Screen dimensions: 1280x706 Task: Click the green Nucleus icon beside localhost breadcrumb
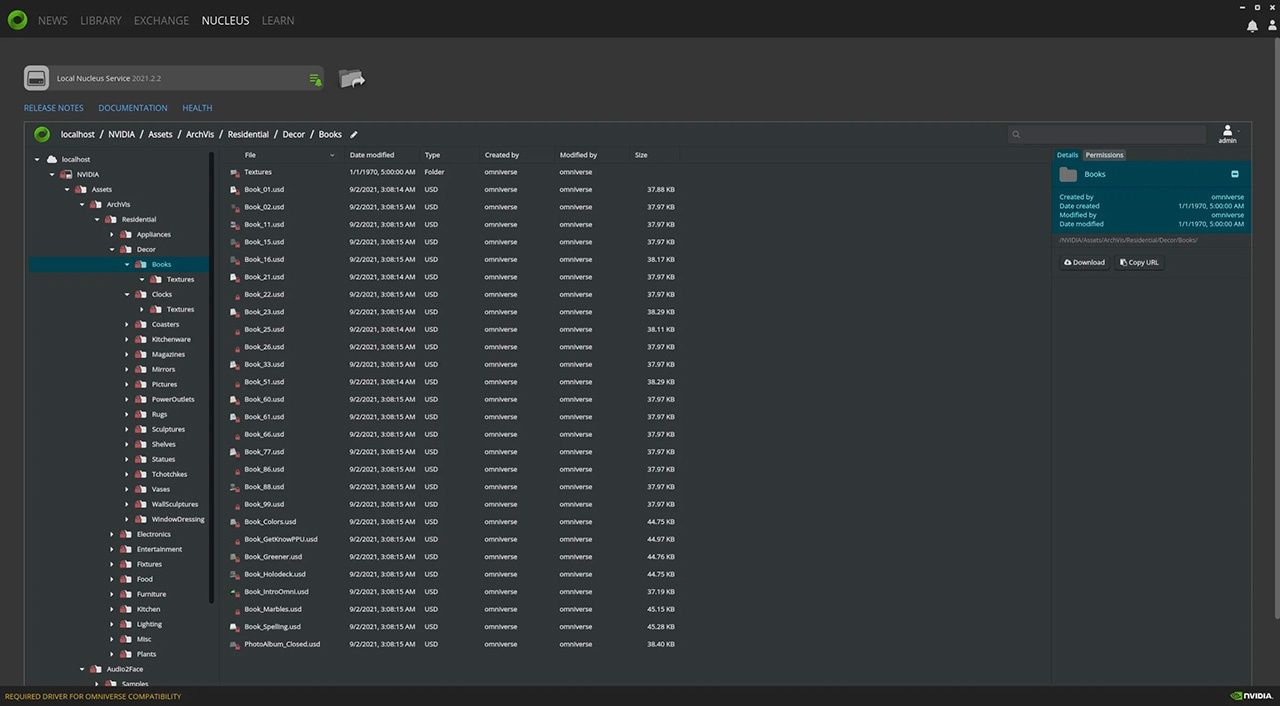pyautogui.click(x=42, y=134)
